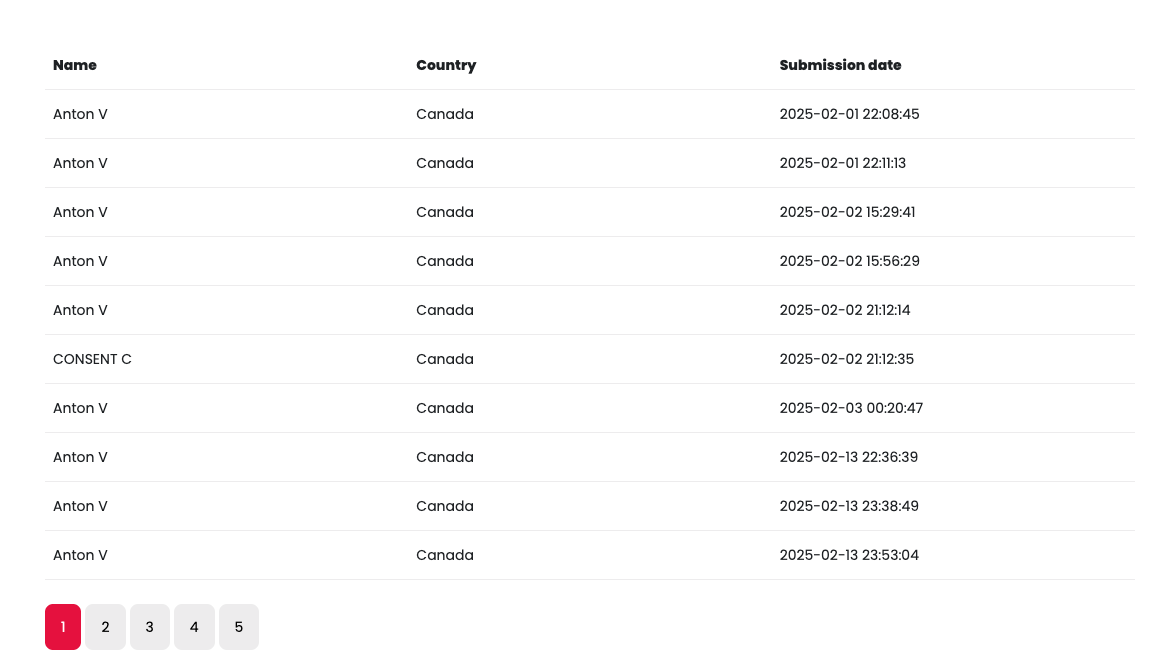Click the Country column header

(x=446, y=65)
